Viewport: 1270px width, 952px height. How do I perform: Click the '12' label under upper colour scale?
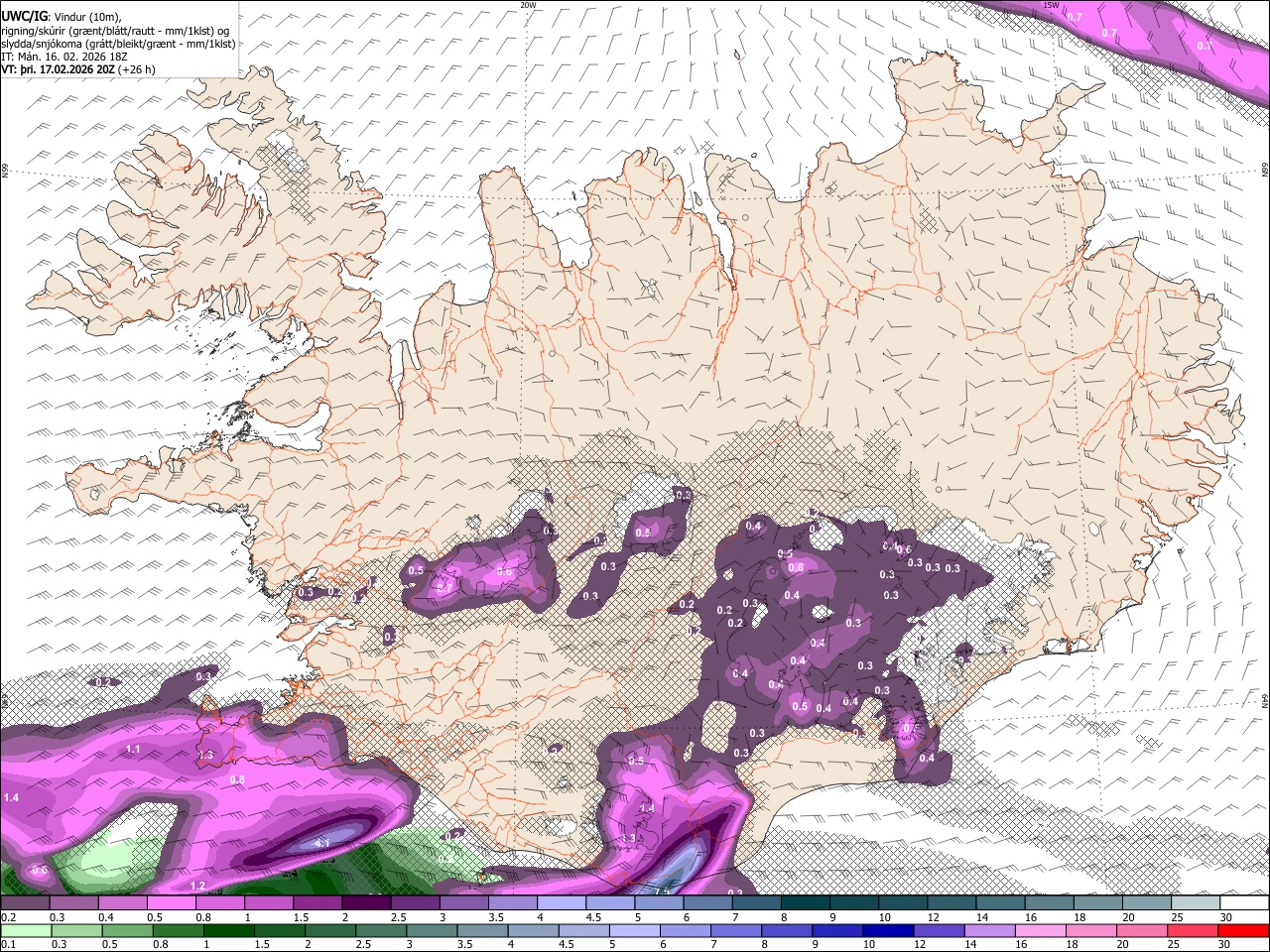pyautogui.click(x=934, y=917)
